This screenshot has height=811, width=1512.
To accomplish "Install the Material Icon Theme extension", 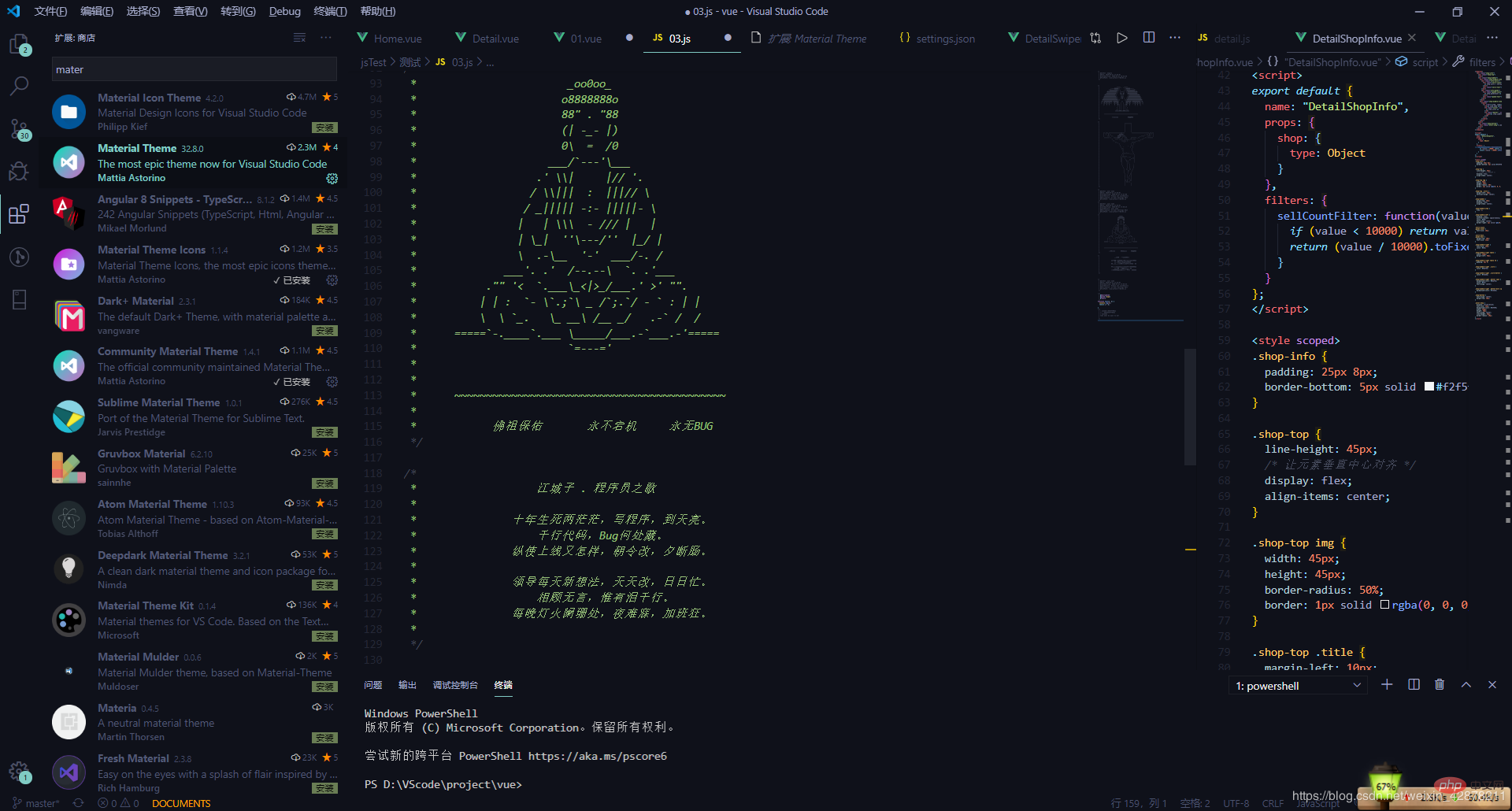I will click(324, 128).
